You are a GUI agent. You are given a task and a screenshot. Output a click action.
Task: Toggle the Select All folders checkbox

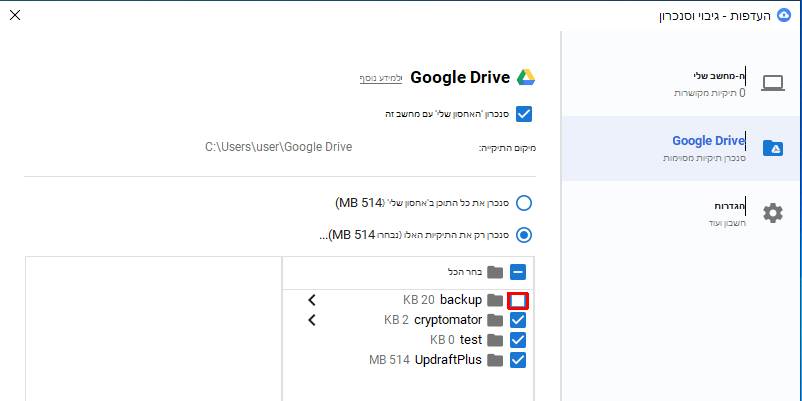click(x=518, y=272)
